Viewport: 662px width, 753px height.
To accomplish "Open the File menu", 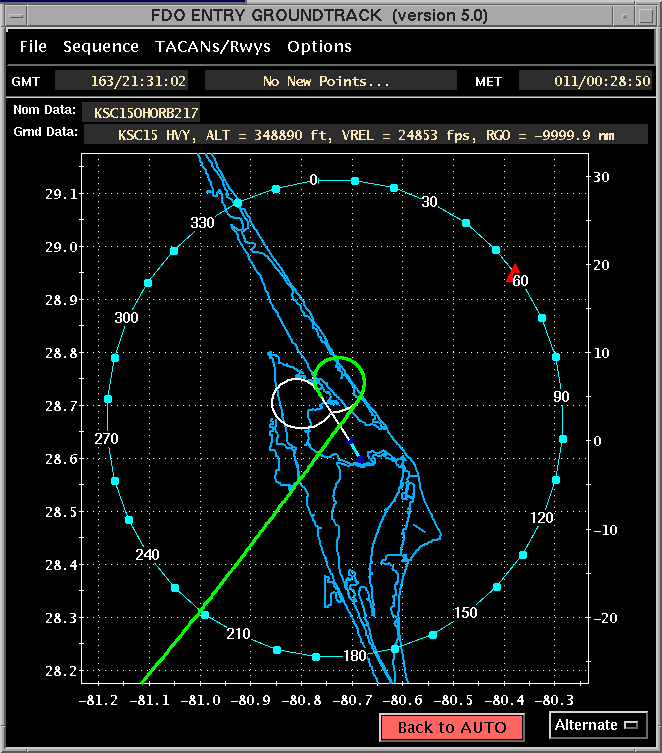I will click(x=33, y=47).
